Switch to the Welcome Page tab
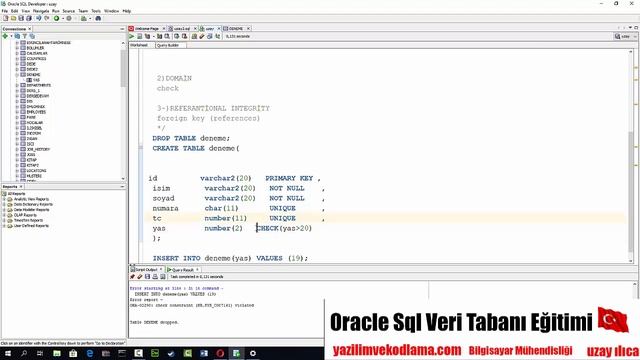 (146, 29)
